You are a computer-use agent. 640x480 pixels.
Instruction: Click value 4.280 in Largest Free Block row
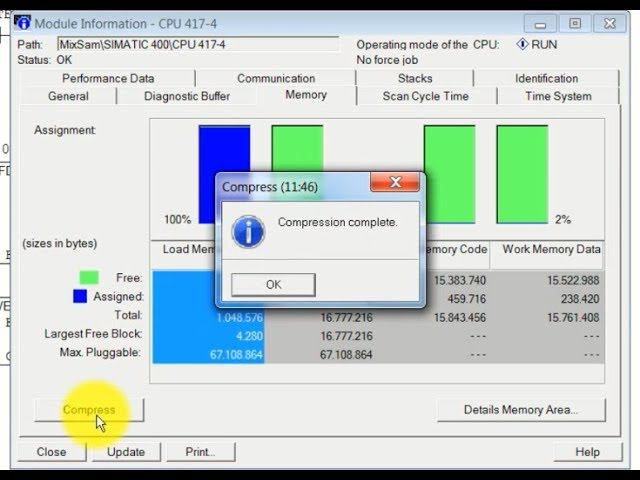tap(249, 336)
